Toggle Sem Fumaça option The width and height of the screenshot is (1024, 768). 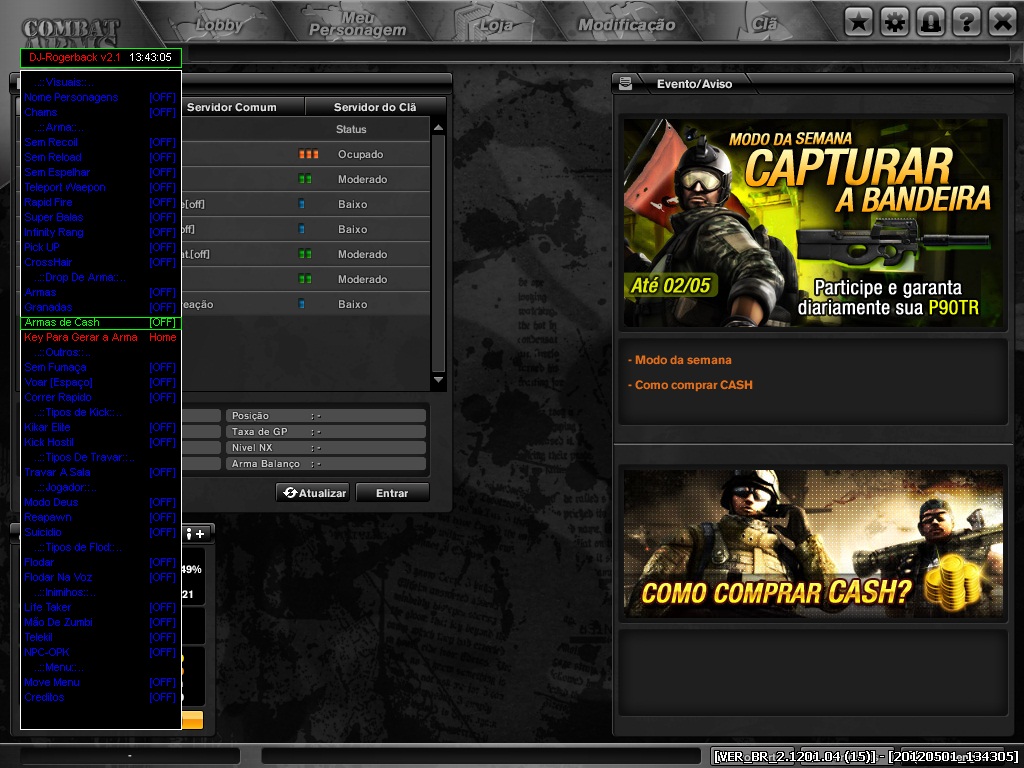(x=100, y=368)
